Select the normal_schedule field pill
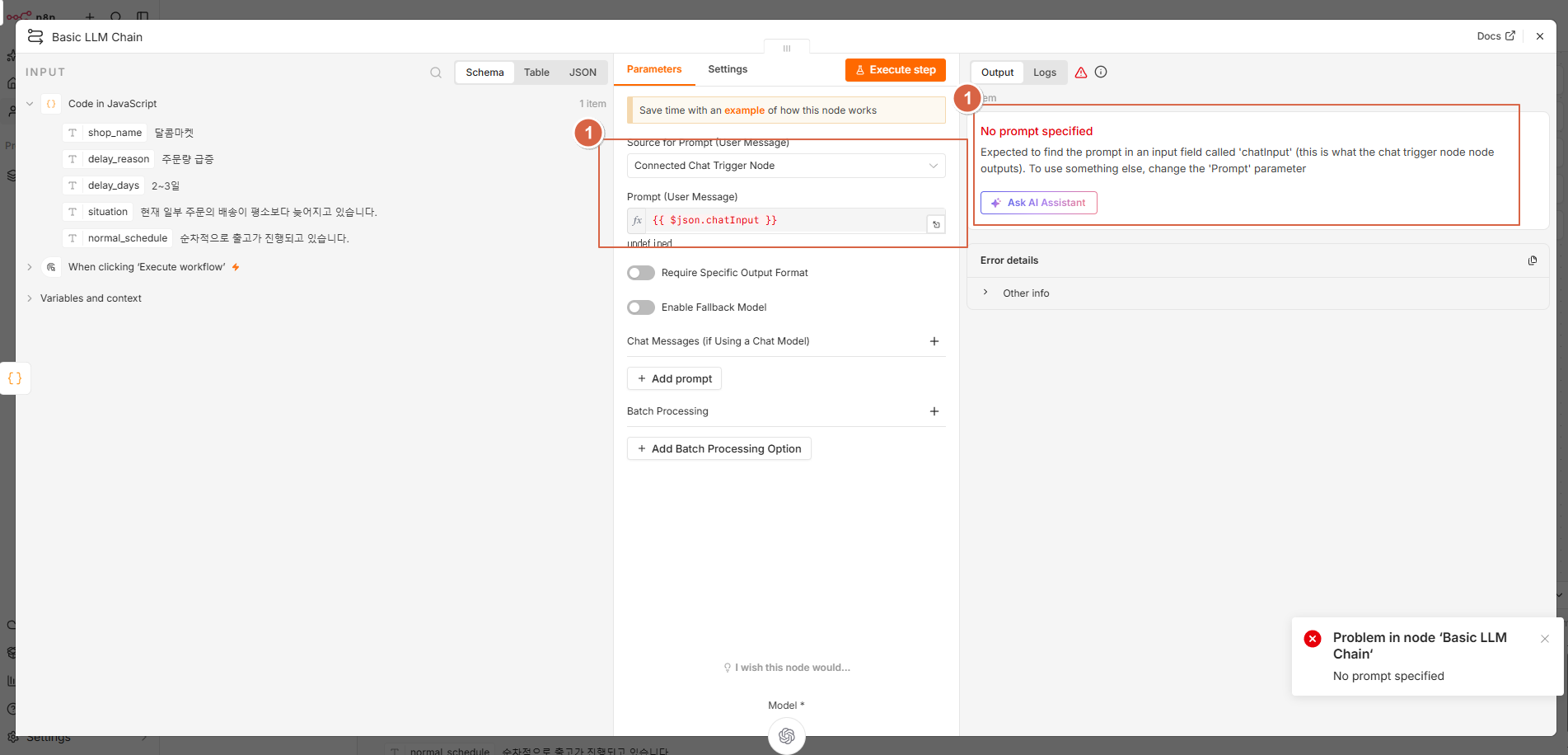The image size is (1568, 755). point(118,238)
